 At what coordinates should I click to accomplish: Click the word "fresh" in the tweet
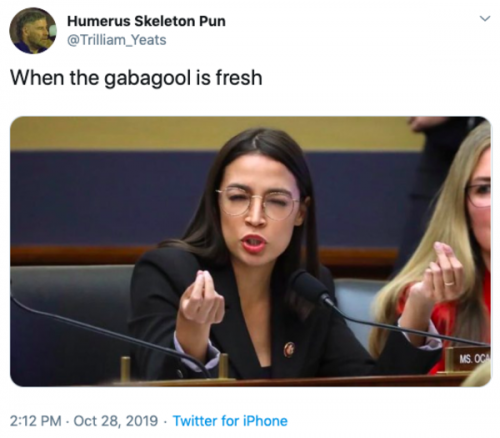[239, 77]
